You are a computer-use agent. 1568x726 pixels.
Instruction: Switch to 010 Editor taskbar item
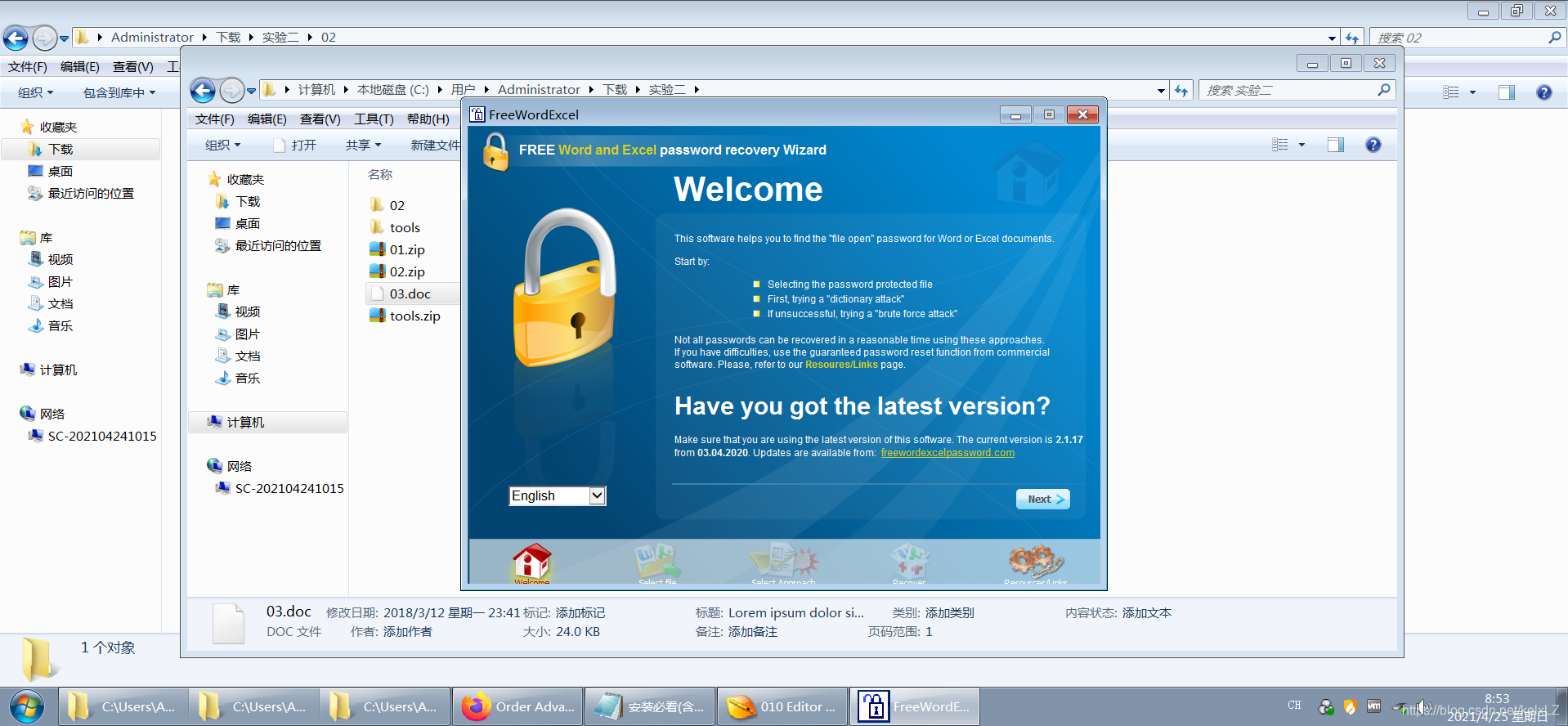[x=781, y=706]
